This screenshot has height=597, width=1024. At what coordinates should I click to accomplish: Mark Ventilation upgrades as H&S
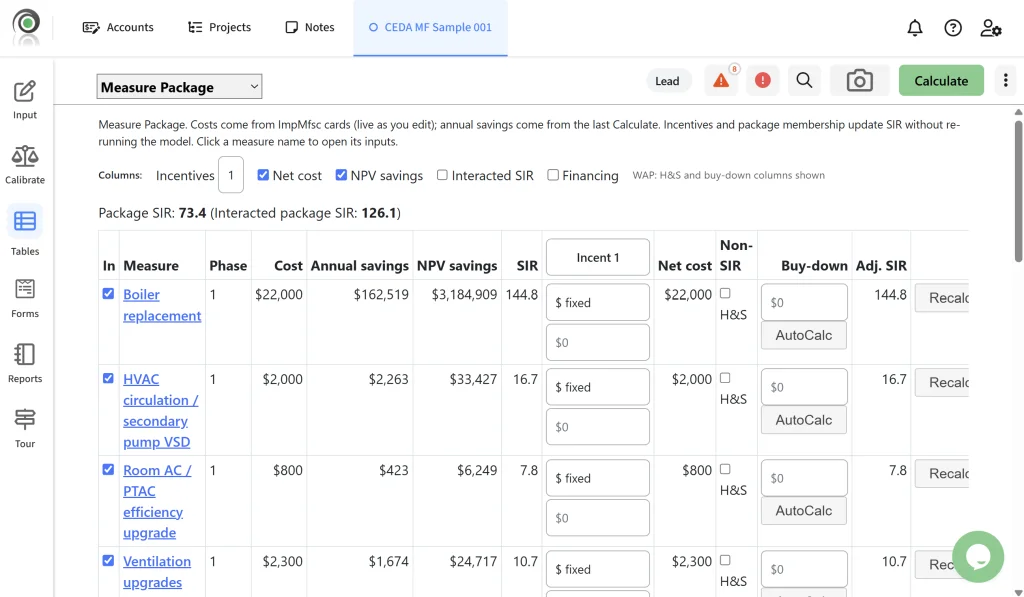(725, 560)
